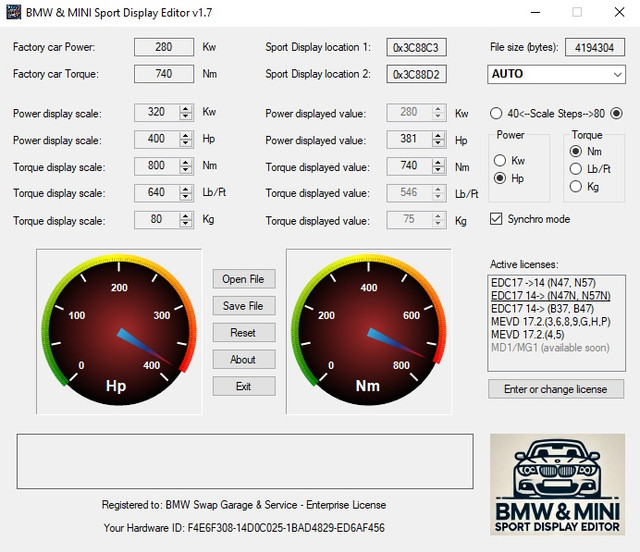Increase Torque display scale Kg with up arrow
640x552 pixels.
(186, 216)
